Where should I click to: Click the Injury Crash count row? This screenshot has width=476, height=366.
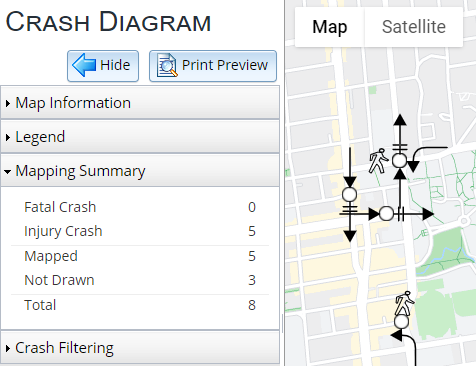point(140,231)
